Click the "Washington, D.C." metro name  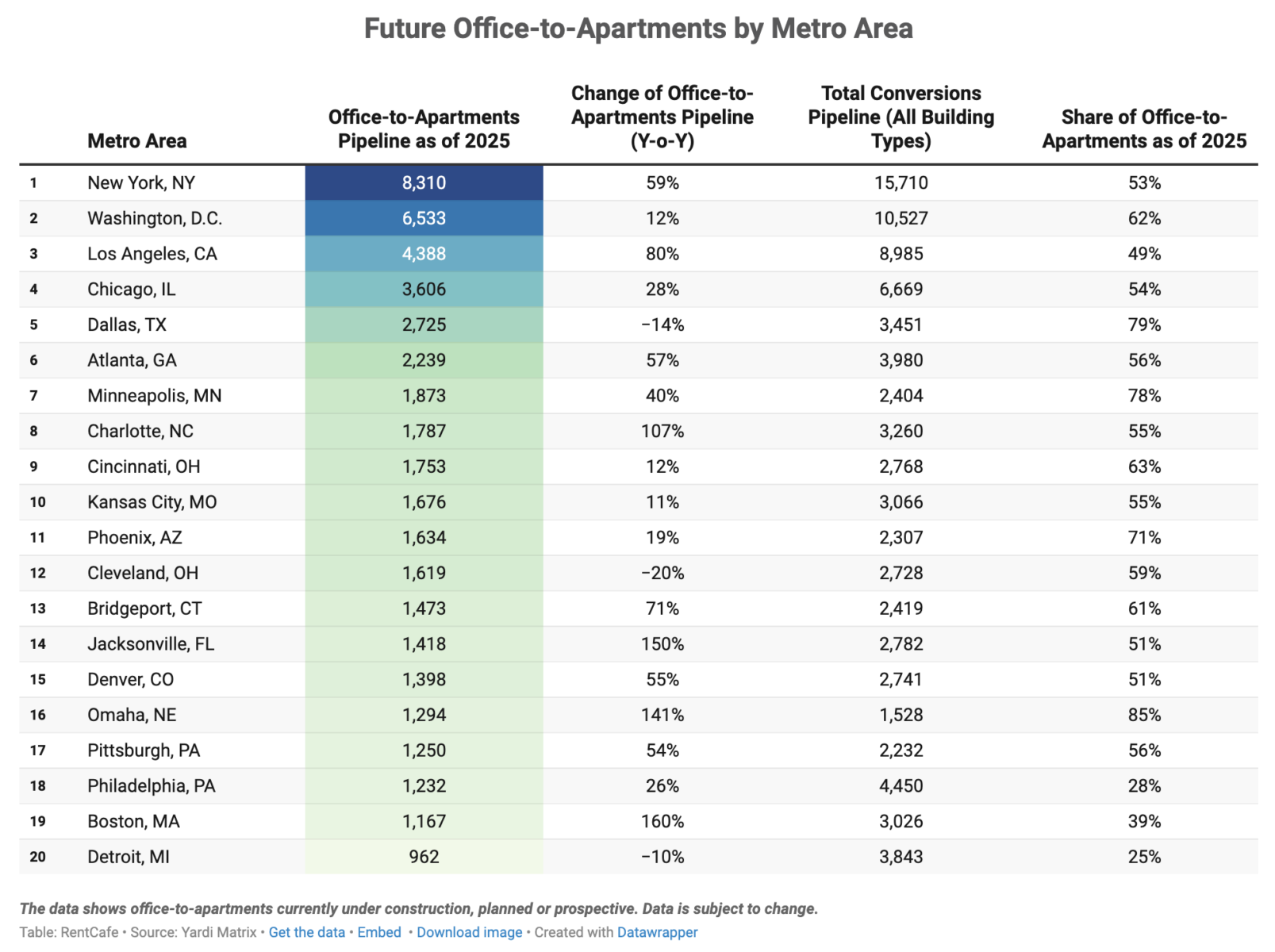tap(155, 218)
